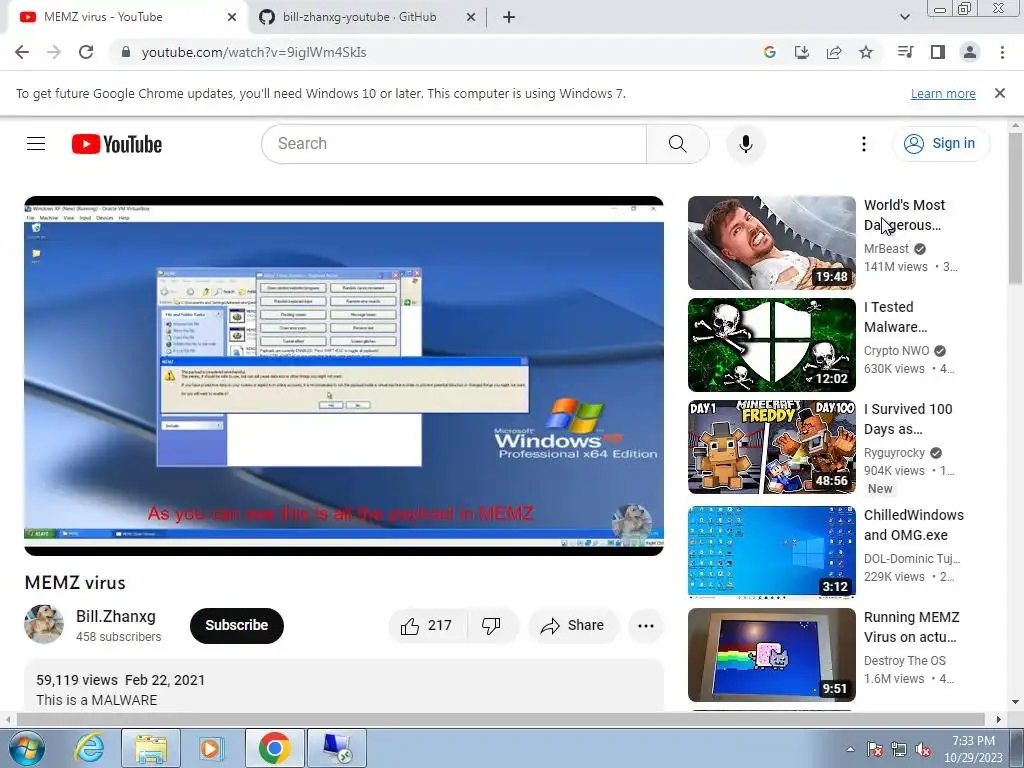Open the Crypto NWO channel name
Screen dimensions: 1024x768
pos(896,351)
